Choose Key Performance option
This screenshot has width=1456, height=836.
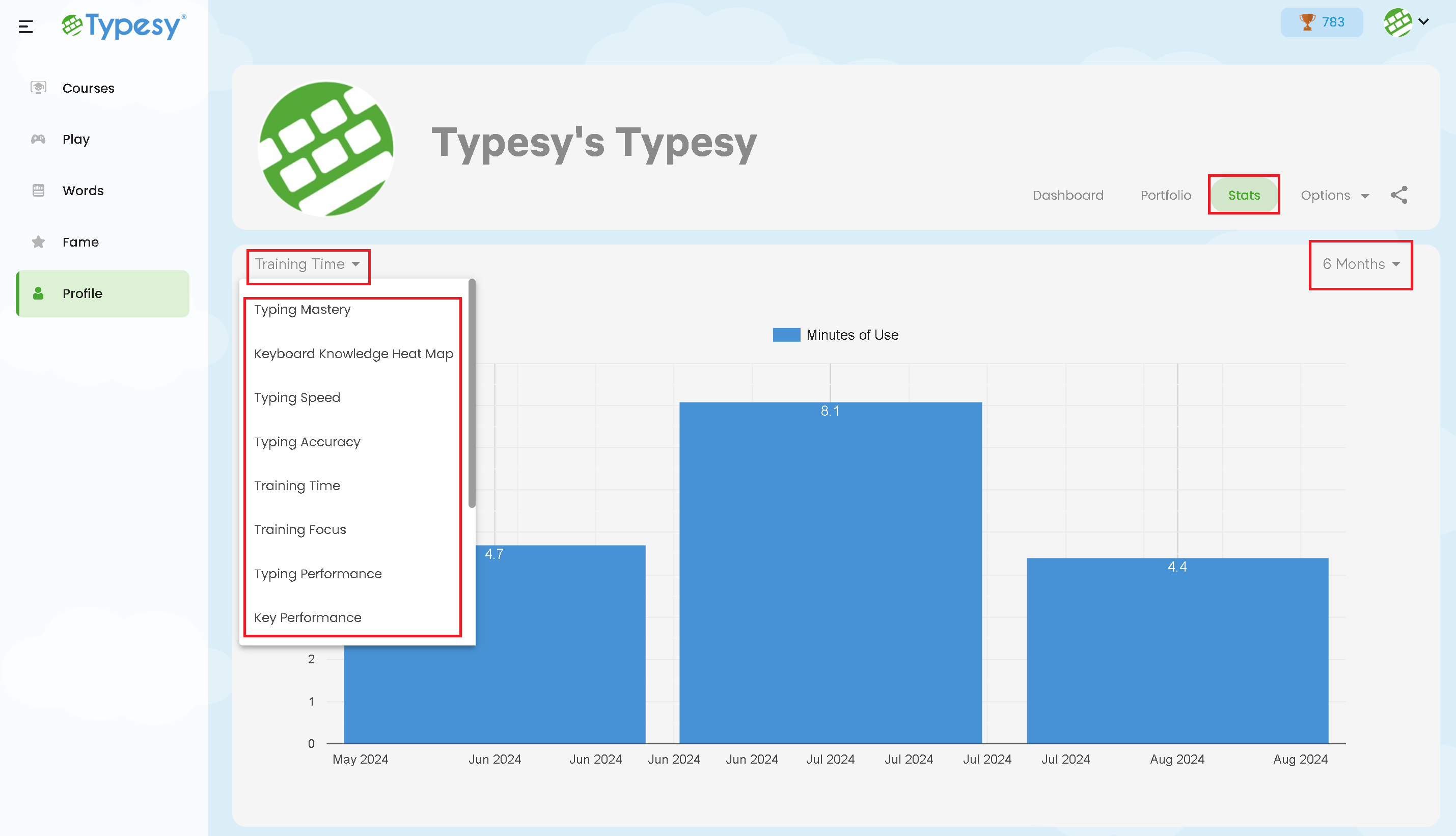point(357,618)
